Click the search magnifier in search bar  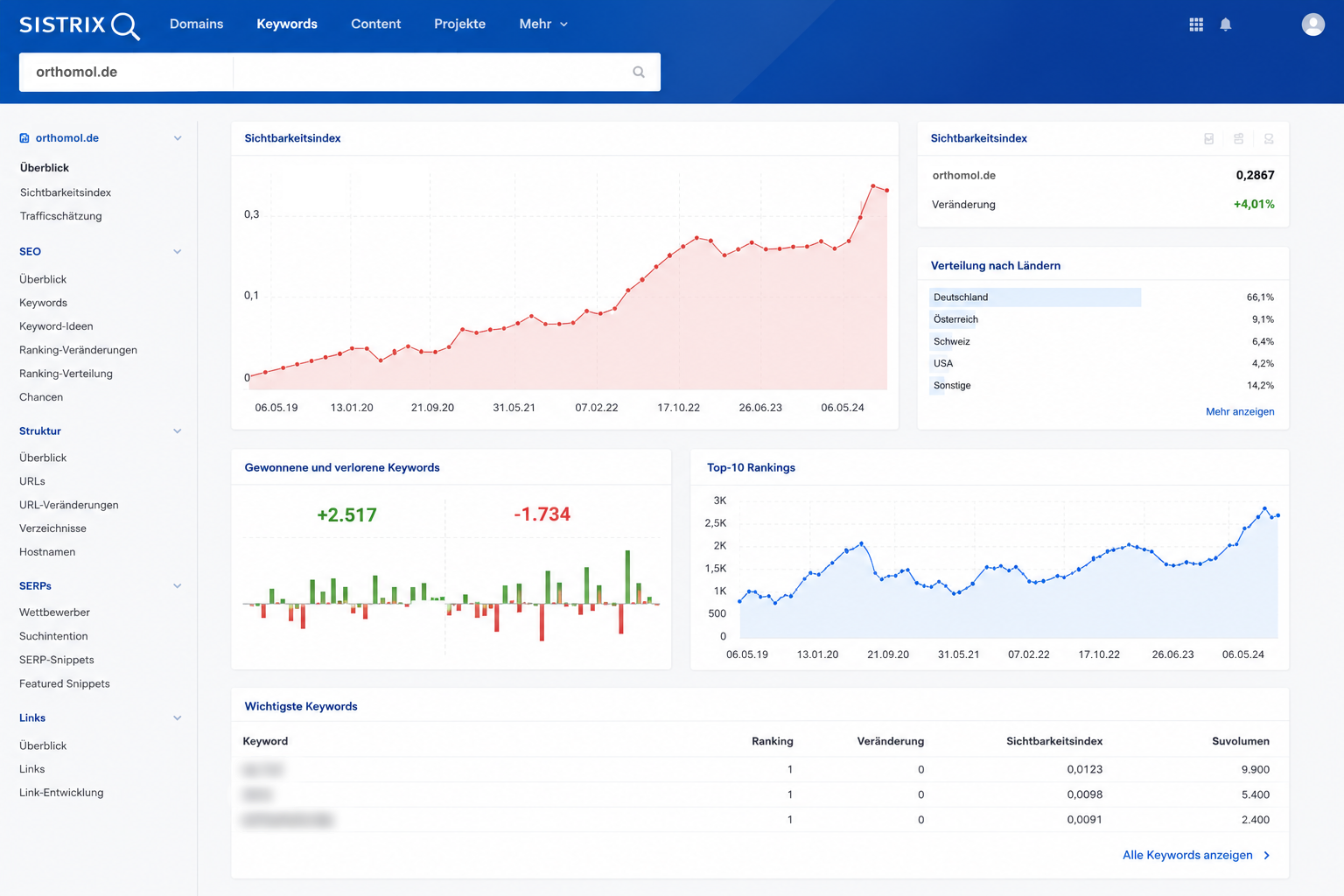(x=639, y=72)
